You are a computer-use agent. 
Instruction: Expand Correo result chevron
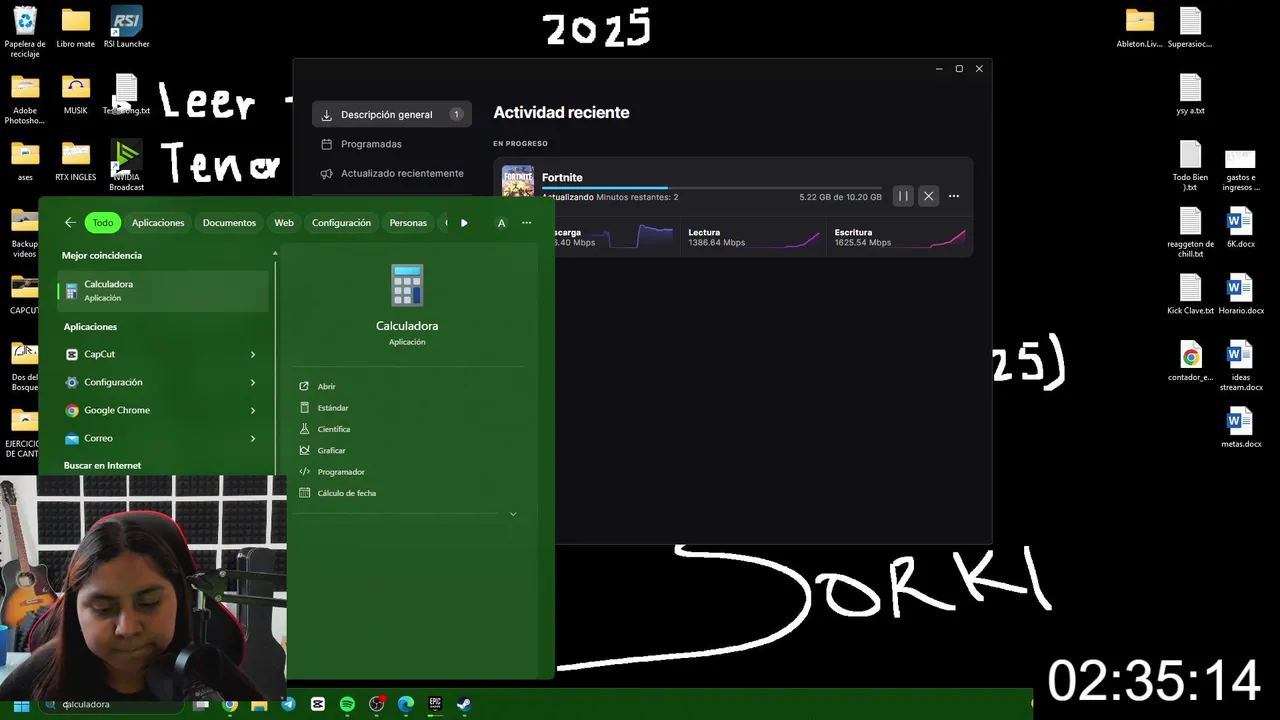click(253, 438)
